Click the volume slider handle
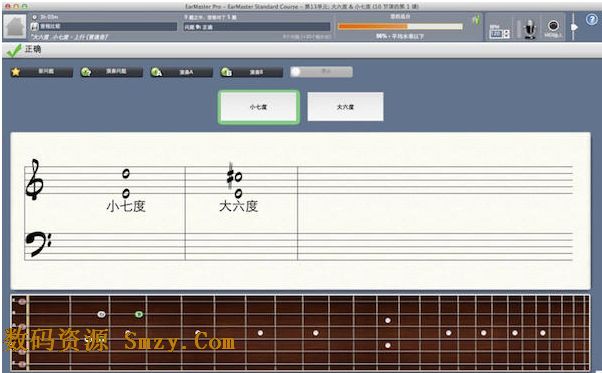The height and width of the screenshot is (373, 602). tap(574, 27)
